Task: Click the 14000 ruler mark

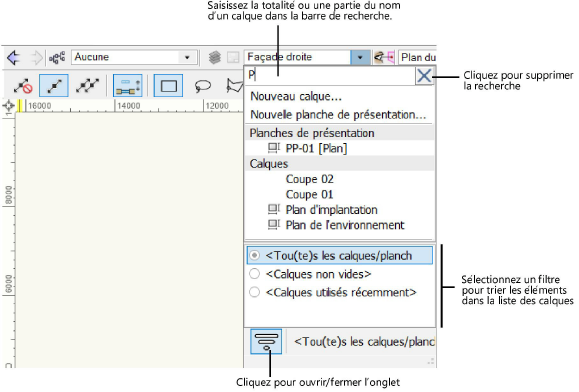Action: [129, 106]
